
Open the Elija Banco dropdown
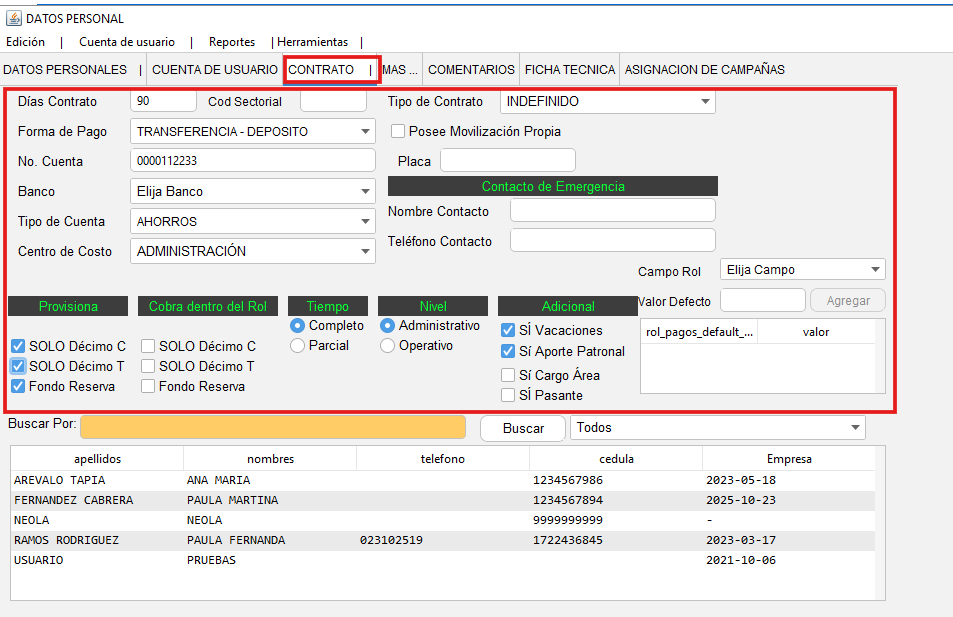[365, 192]
